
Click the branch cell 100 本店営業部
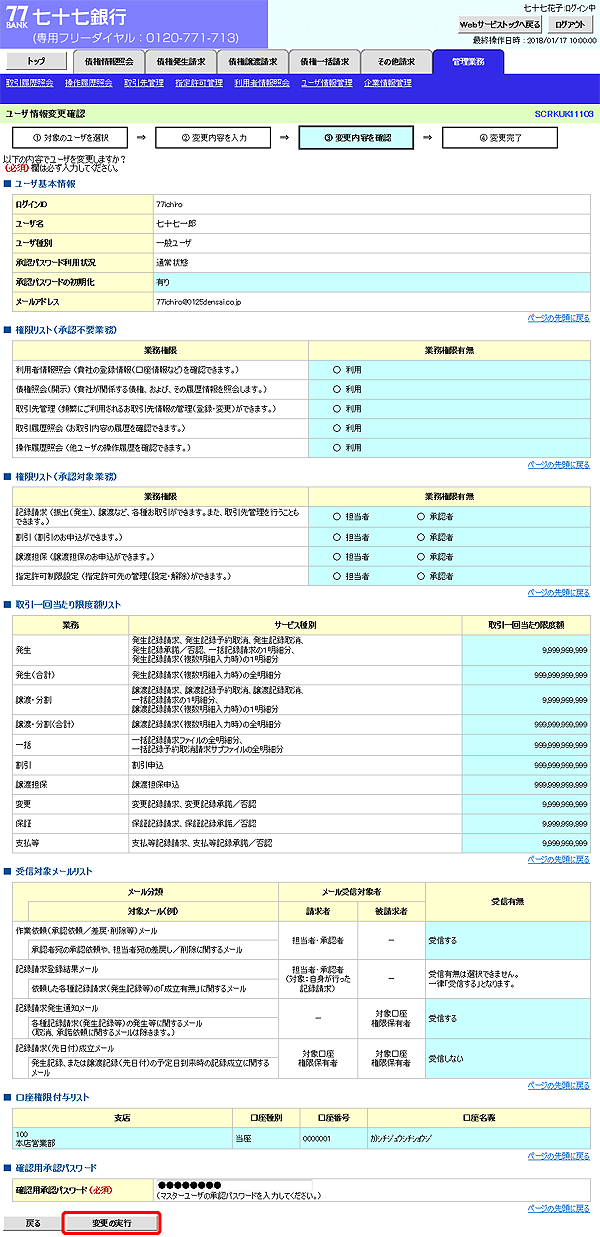coord(121,1138)
